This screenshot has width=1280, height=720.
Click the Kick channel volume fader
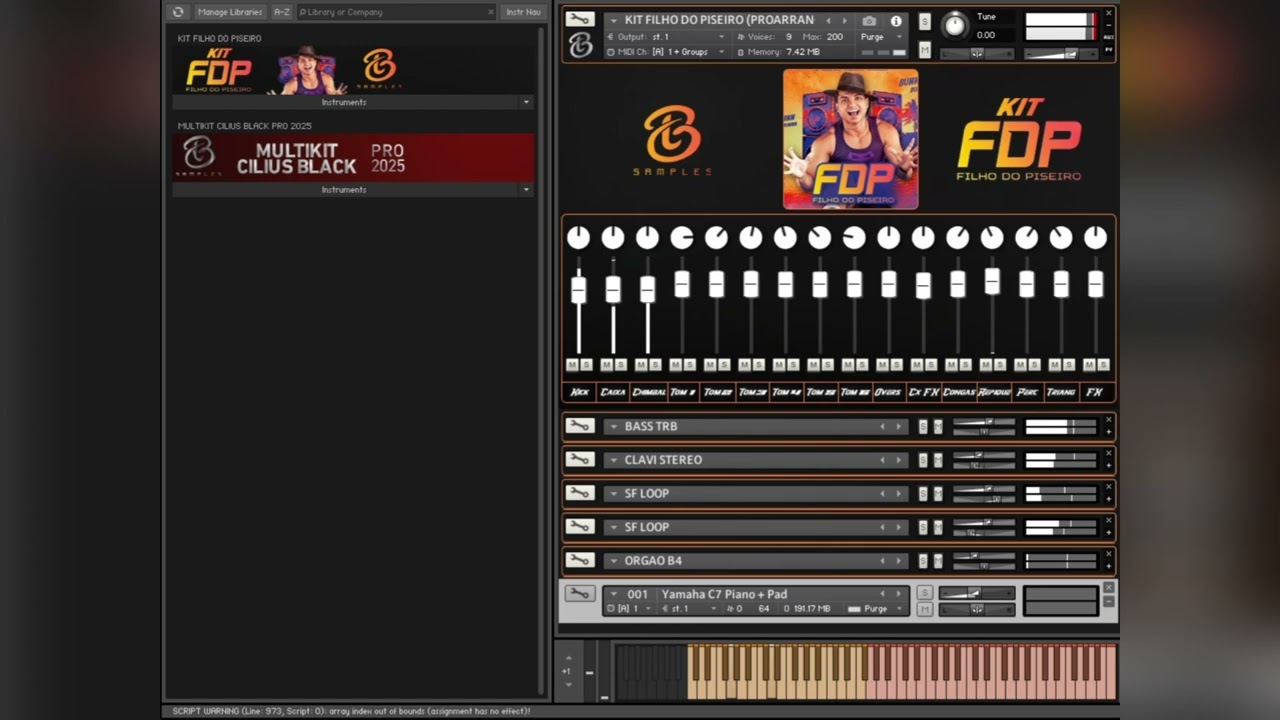[x=579, y=290]
